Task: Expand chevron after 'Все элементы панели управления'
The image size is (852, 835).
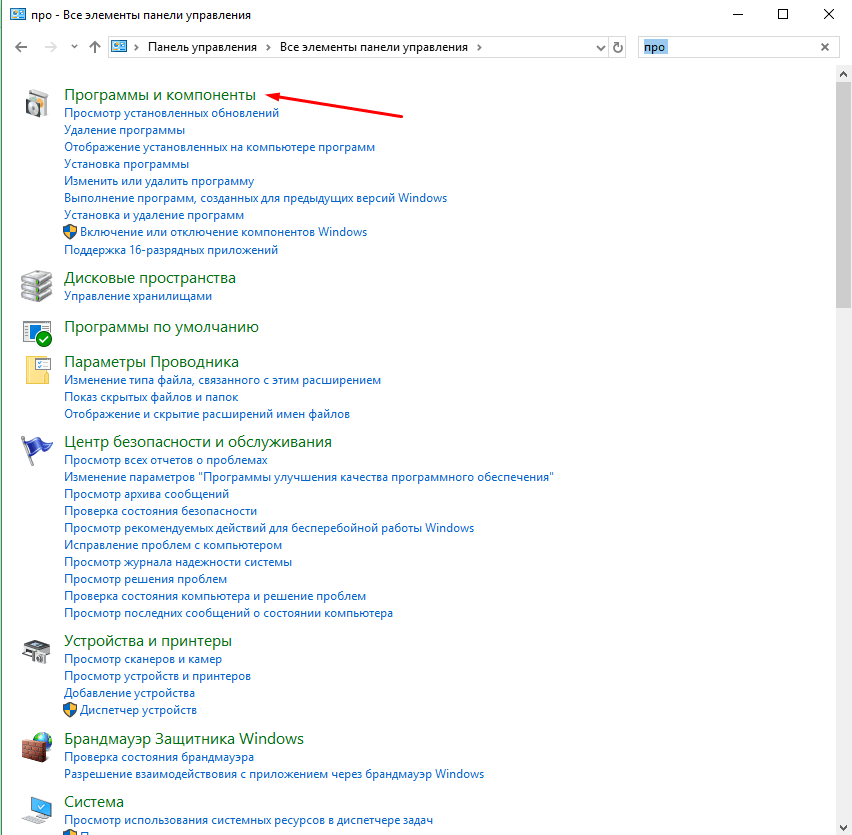Action: (479, 47)
